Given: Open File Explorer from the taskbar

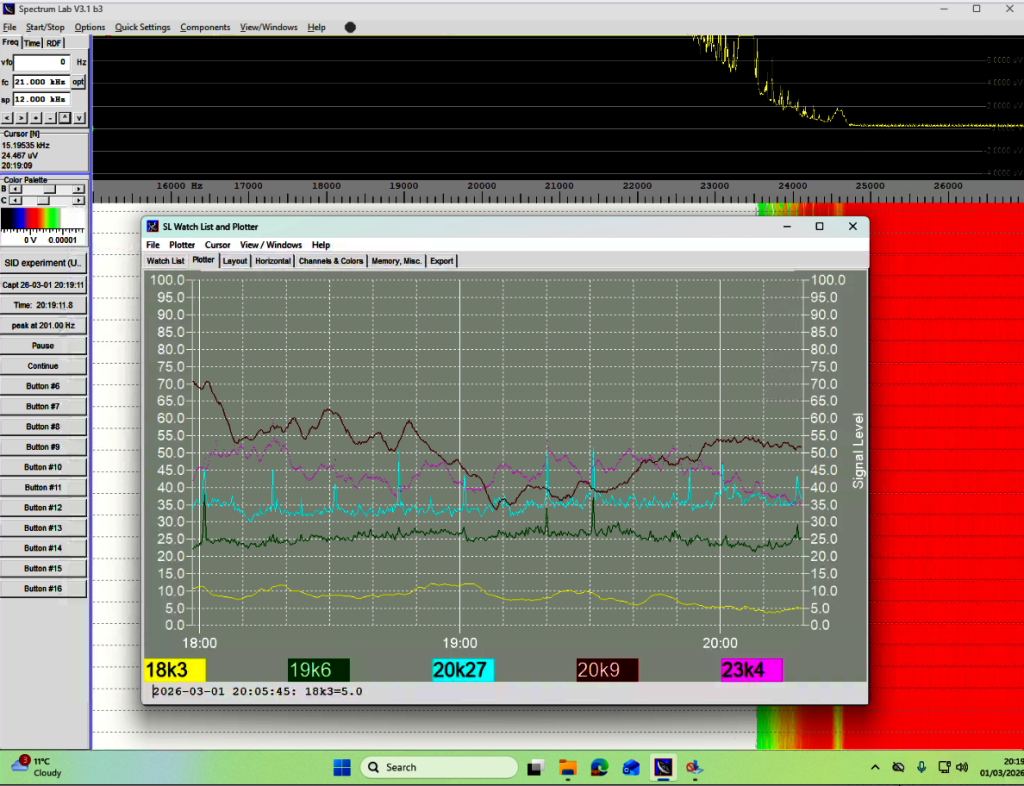Looking at the screenshot, I should [x=568, y=767].
